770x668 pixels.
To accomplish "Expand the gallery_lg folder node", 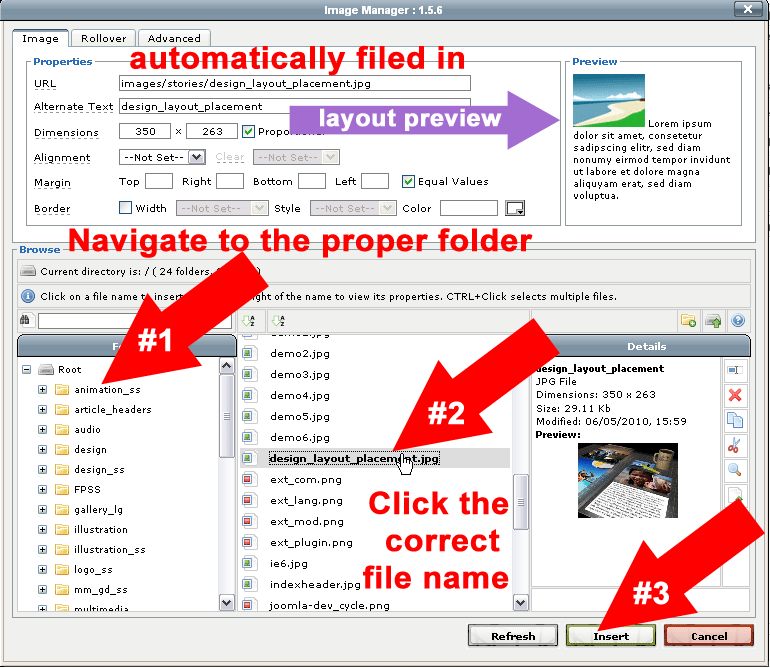I will click(42, 509).
